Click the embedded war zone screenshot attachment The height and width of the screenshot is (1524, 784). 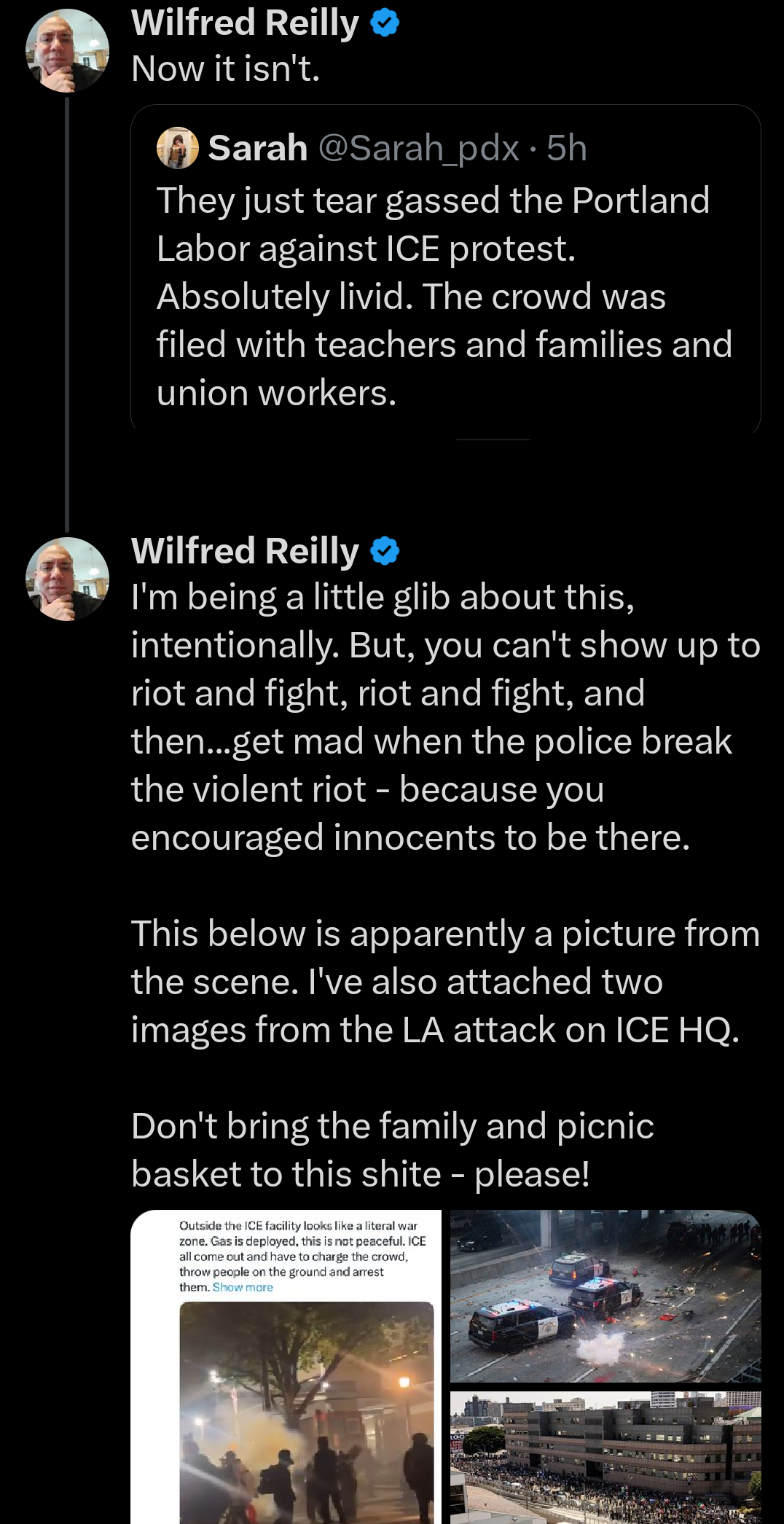(x=286, y=1363)
